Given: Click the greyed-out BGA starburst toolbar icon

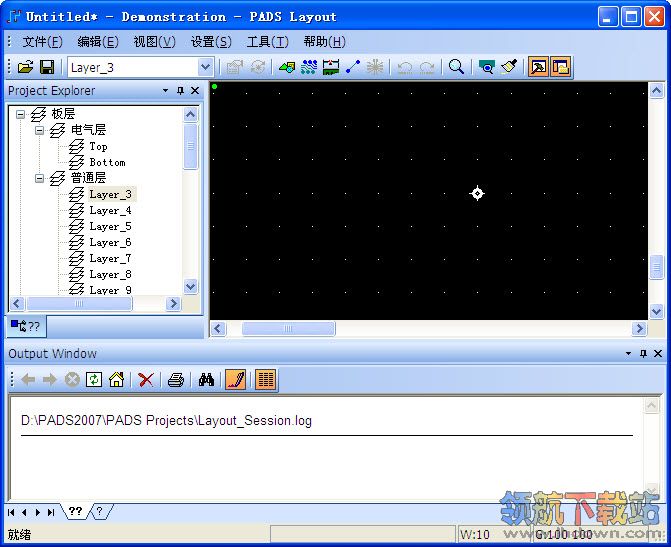Looking at the screenshot, I should (374, 67).
